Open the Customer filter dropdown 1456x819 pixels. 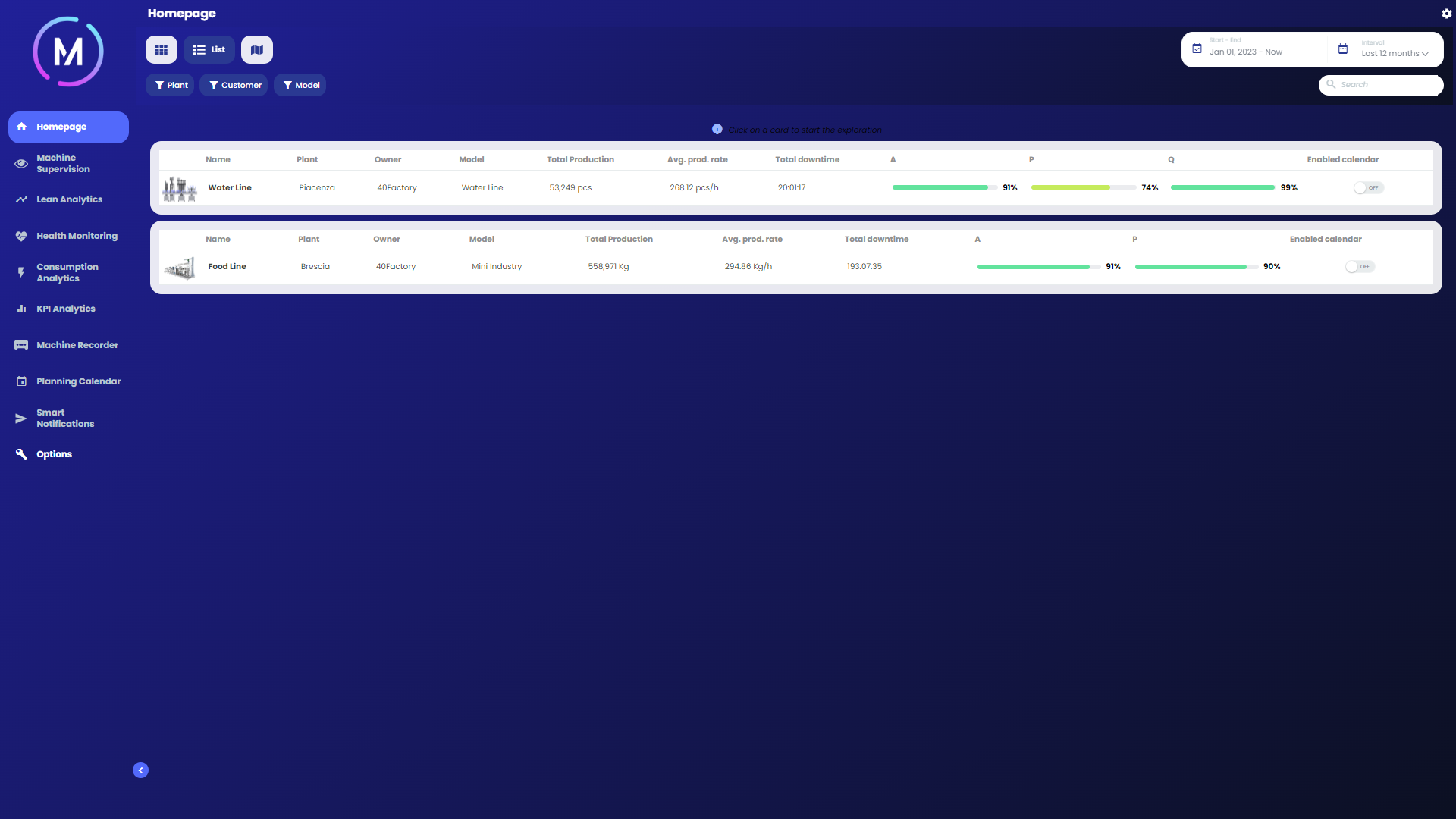(234, 86)
